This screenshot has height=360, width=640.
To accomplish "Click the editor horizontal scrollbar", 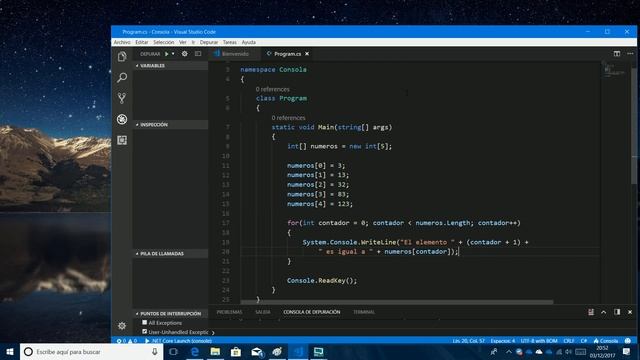I will click(397, 302).
